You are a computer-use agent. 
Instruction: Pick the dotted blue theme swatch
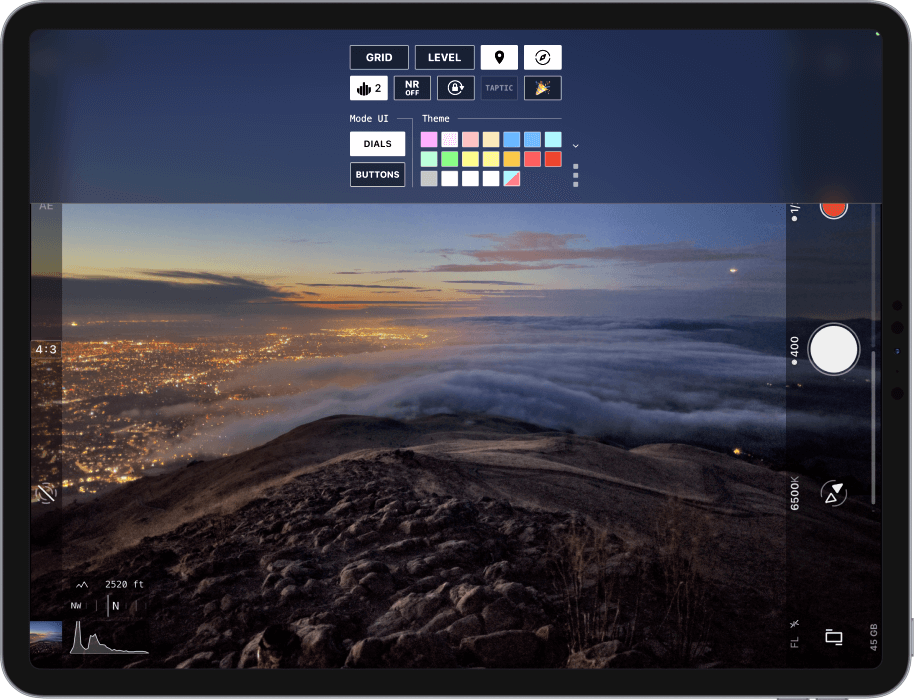coord(532,139)
